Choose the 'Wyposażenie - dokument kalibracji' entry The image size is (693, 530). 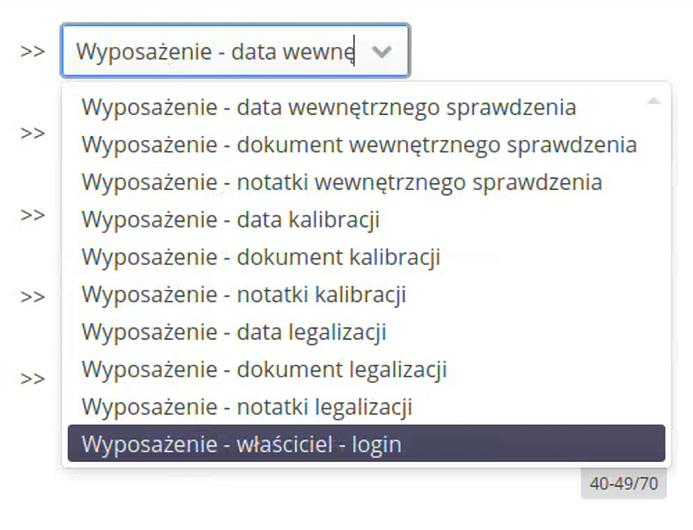[261, 257]
